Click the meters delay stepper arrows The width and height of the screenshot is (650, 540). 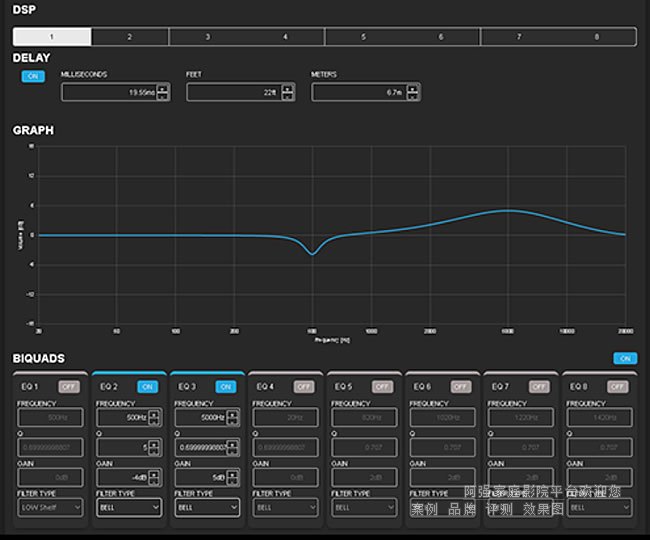[x=413, y=92]
